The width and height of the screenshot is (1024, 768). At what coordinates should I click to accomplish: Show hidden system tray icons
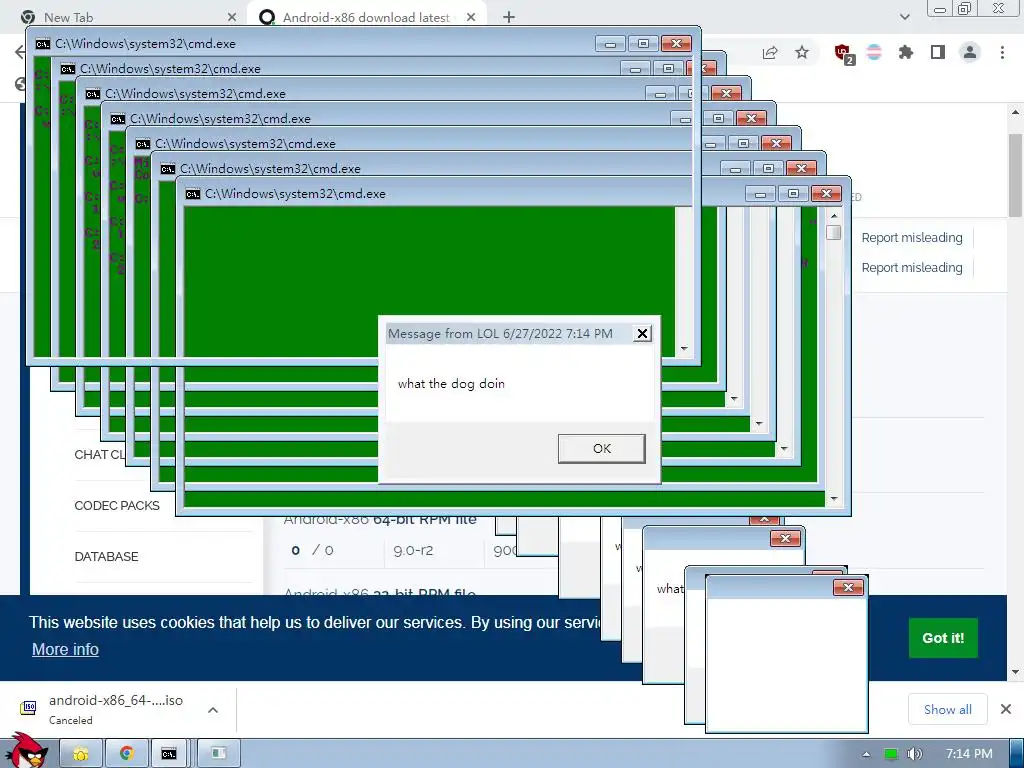866,754
